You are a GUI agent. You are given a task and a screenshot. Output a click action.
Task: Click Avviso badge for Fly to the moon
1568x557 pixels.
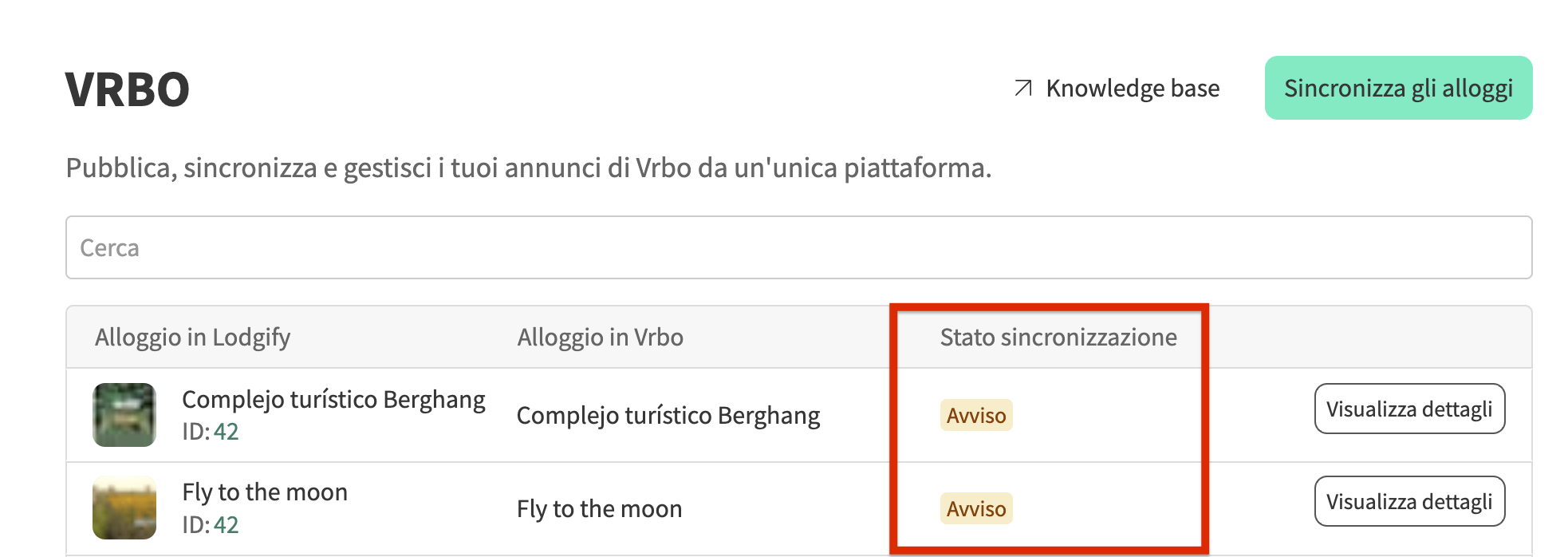(x=976, y=508)
